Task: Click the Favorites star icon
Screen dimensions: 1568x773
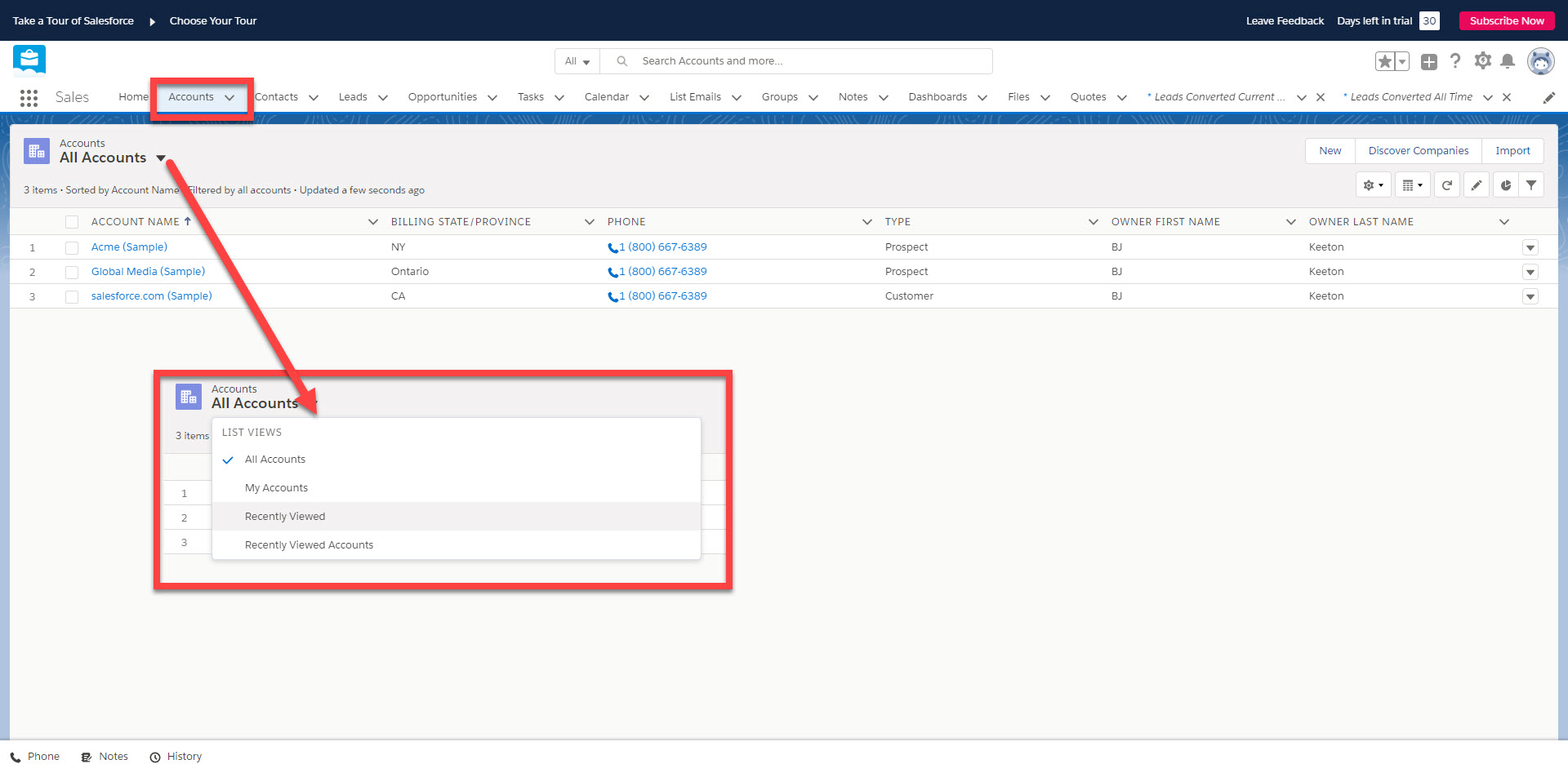Action: tap(1385, 61)
